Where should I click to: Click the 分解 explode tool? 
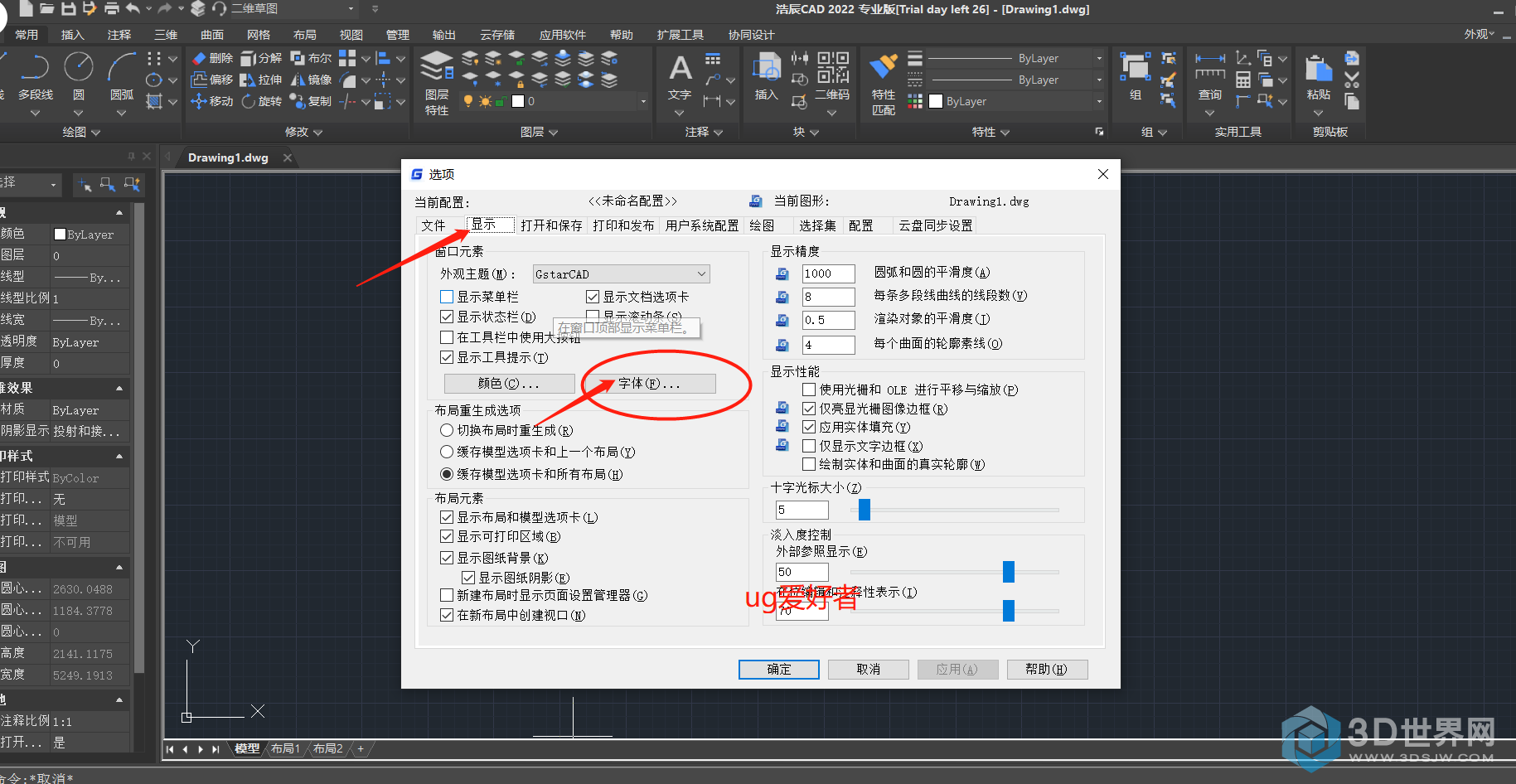(261, 58)
